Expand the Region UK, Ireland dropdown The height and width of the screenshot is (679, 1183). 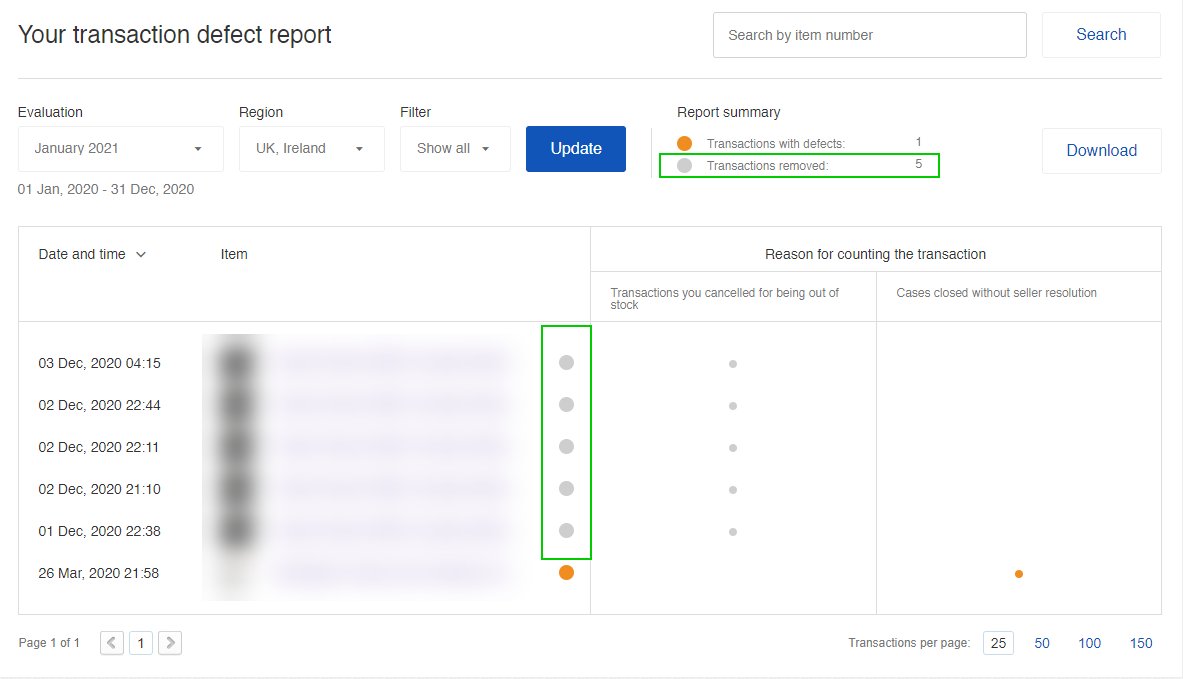[311, 149]
